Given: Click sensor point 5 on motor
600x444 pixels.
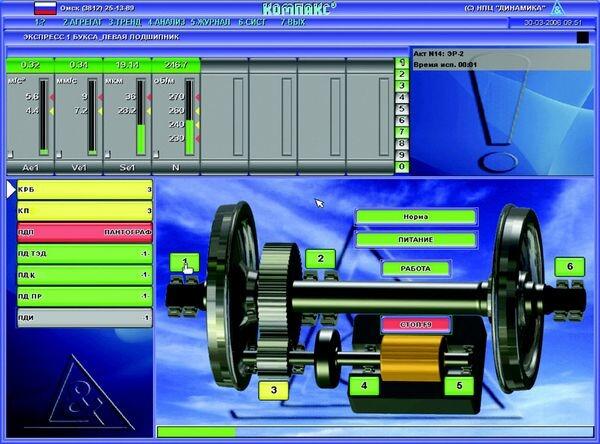Looking at the screenshot, I should [459, 386].
